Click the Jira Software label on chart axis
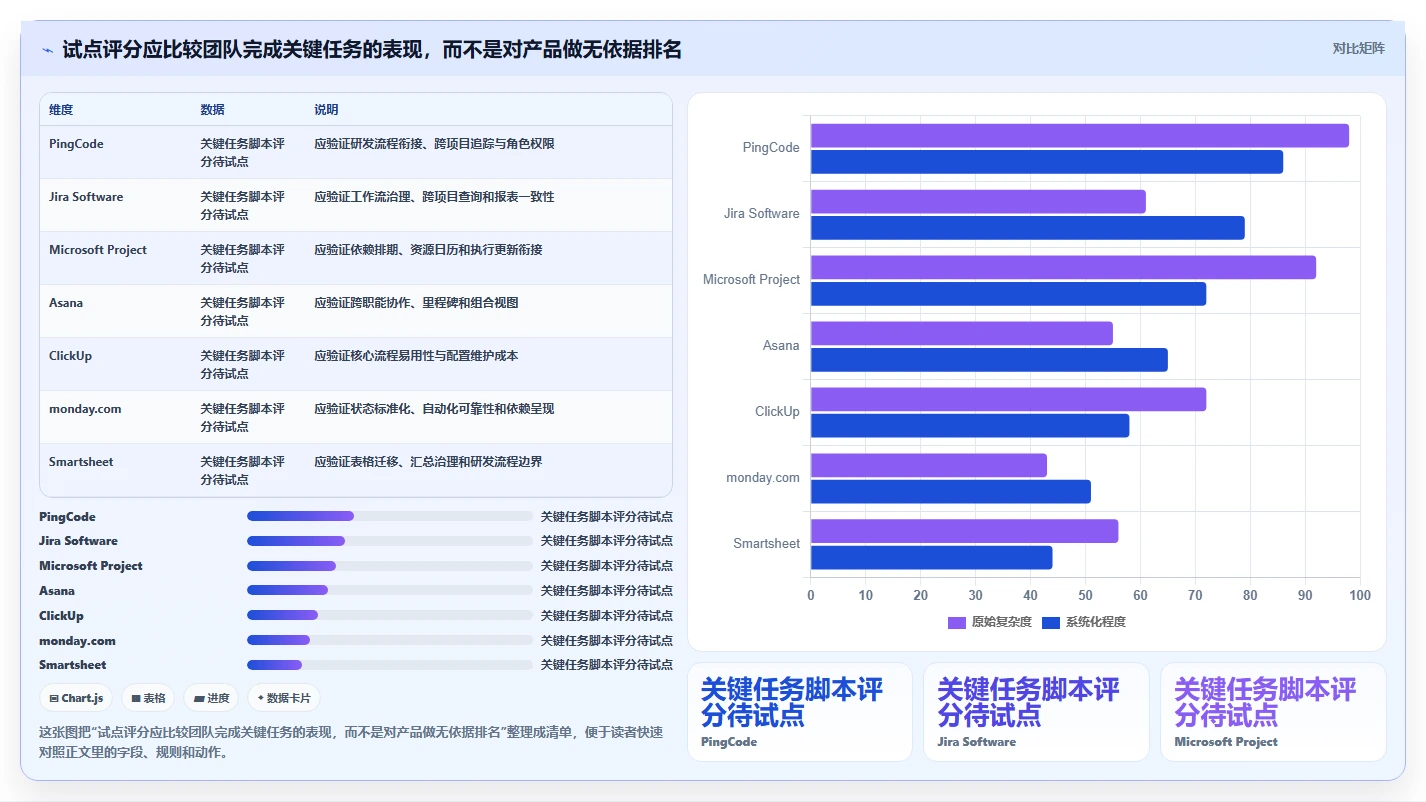This screenshot has height=802, width=1426. (x=762, y=214)
